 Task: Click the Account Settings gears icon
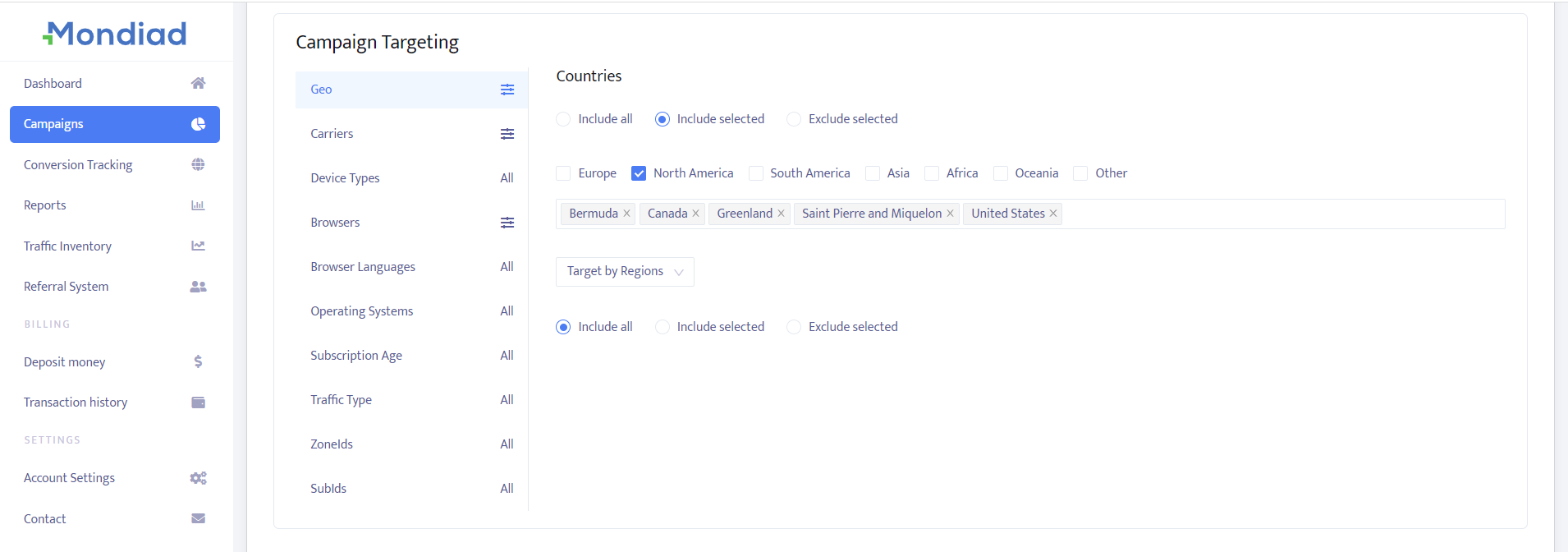[198, 478]
